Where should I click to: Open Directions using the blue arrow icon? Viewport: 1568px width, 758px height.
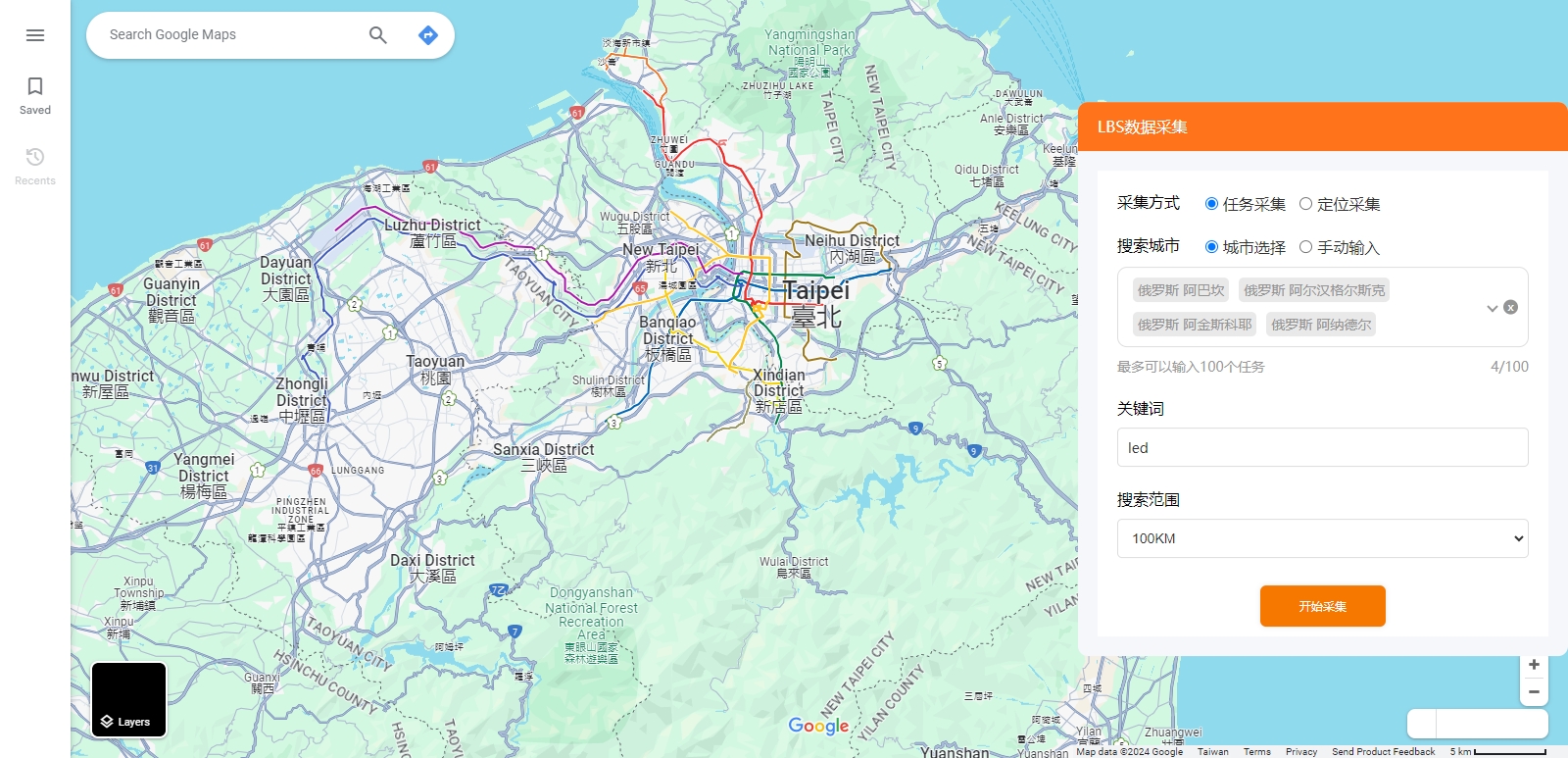click(x=428, y=35)
